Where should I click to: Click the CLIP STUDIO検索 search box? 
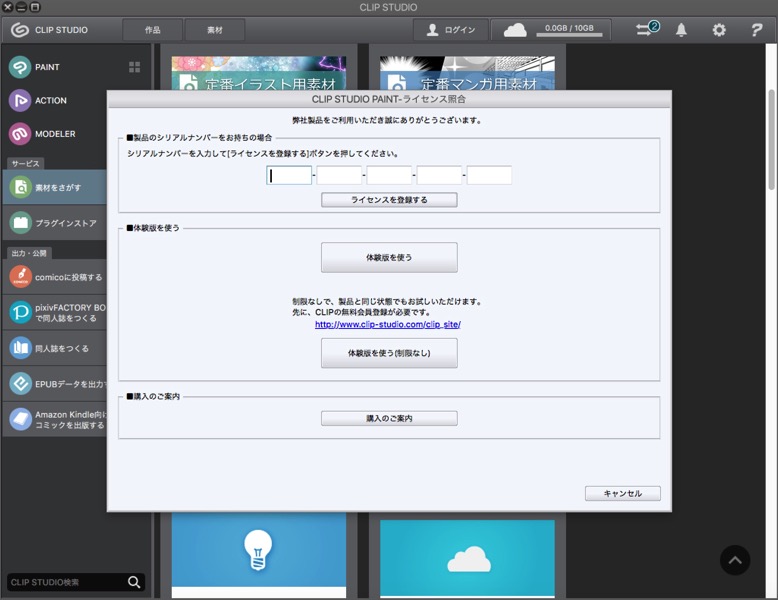tap(67, 582)
